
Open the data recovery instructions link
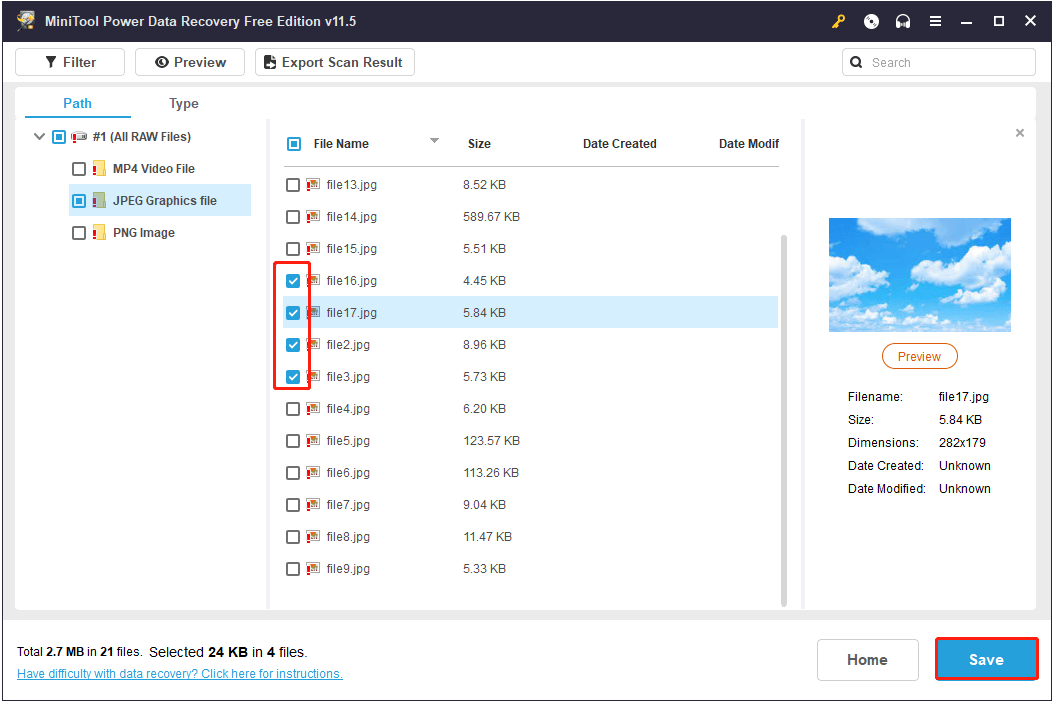pyautogui.click(x=180, y=674)
